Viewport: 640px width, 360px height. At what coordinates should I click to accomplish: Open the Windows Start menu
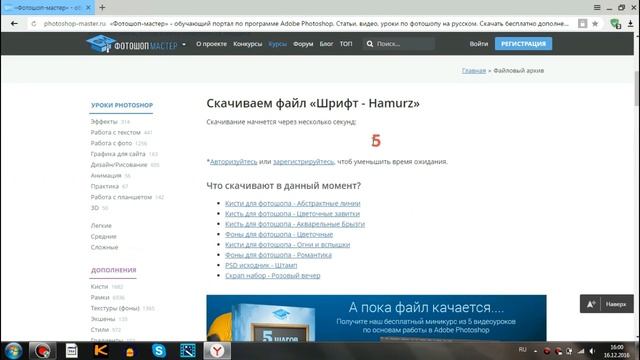point(13,351)
